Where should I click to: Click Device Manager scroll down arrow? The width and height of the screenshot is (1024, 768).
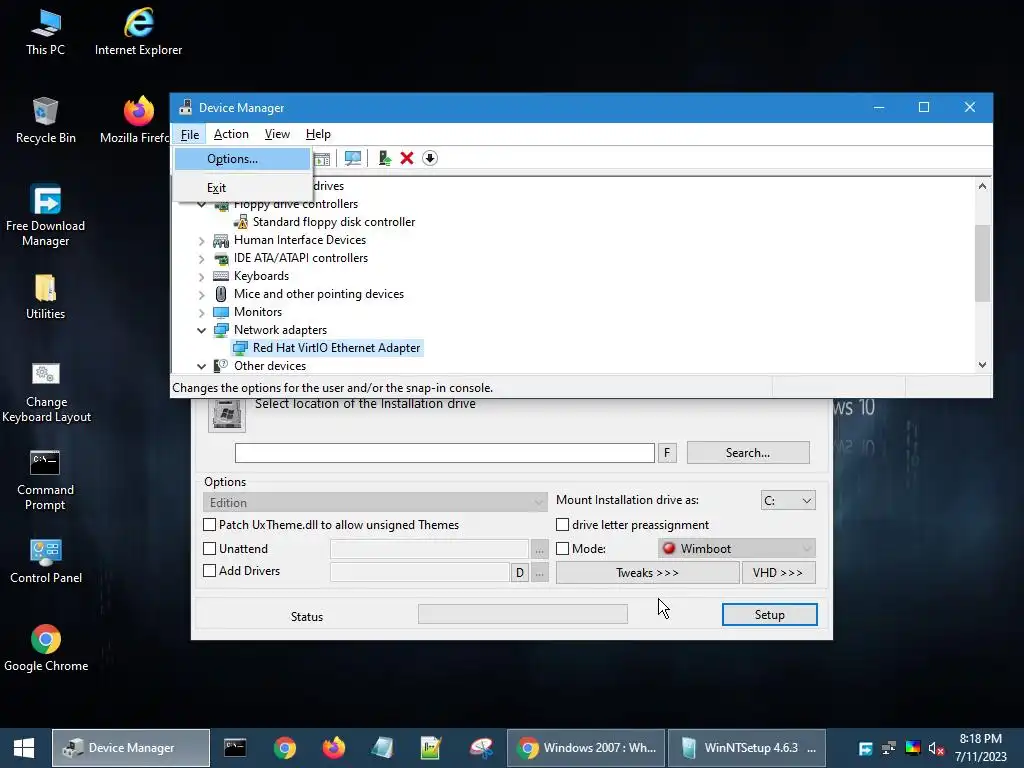click(x=982, y=365)
